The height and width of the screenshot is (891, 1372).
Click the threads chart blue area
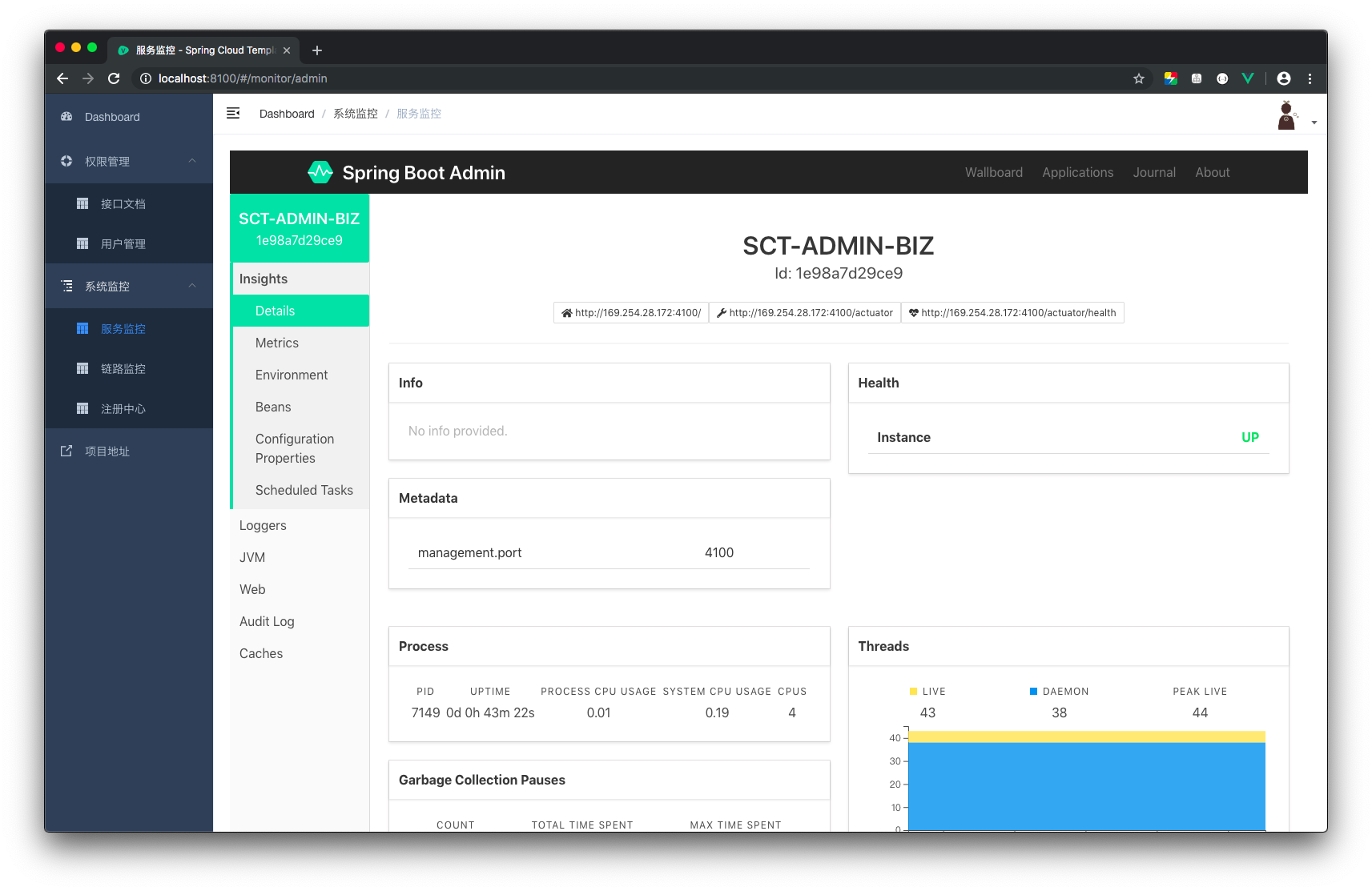click(x=1087, y=786)
